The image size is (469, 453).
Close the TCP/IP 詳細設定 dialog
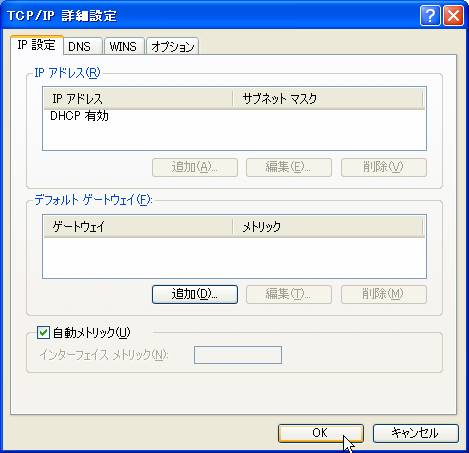click(453, 15)
